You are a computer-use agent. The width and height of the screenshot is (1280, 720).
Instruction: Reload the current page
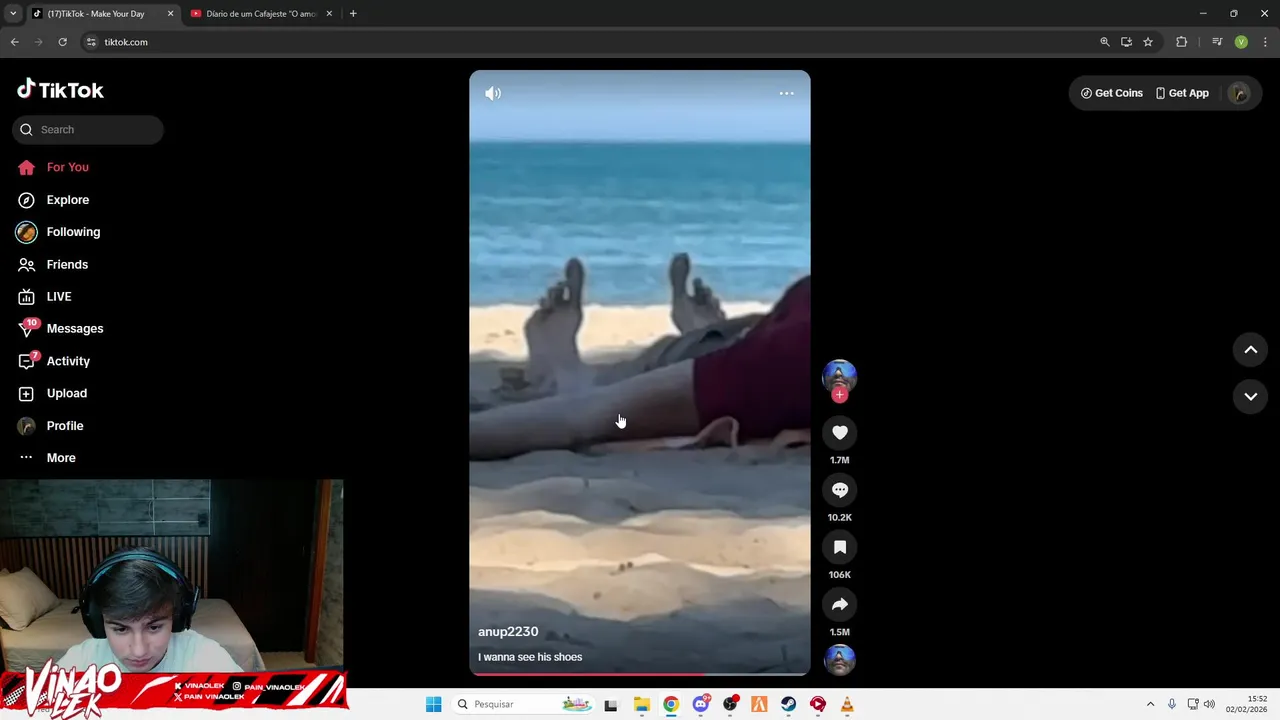pyautogui.click(x=62, y=42)
